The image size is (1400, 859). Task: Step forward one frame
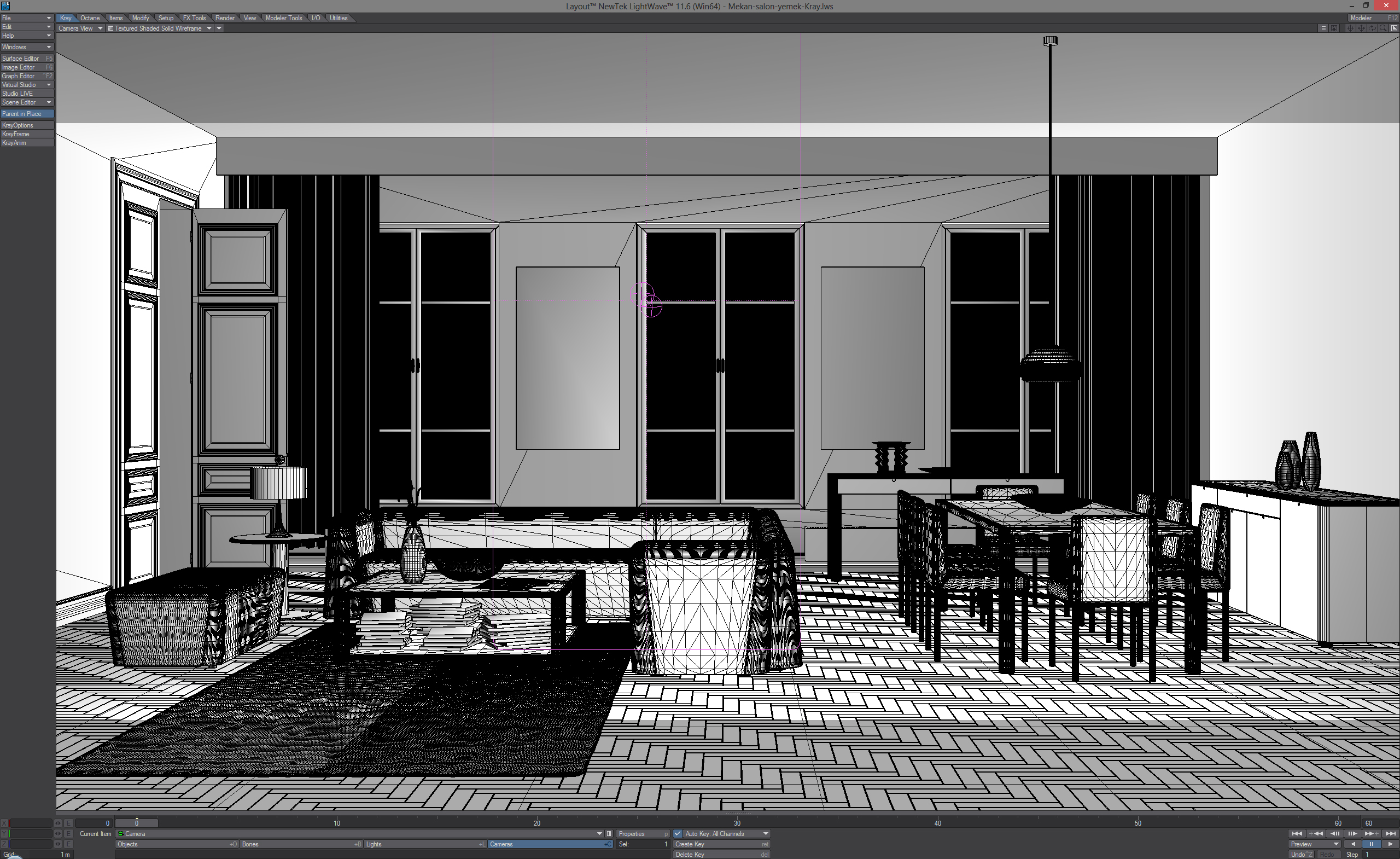click(x=1353, y=833)
